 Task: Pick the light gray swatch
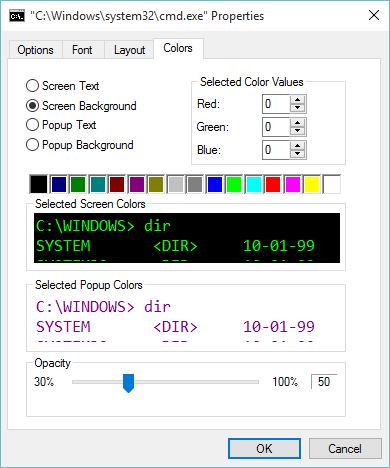176,184
